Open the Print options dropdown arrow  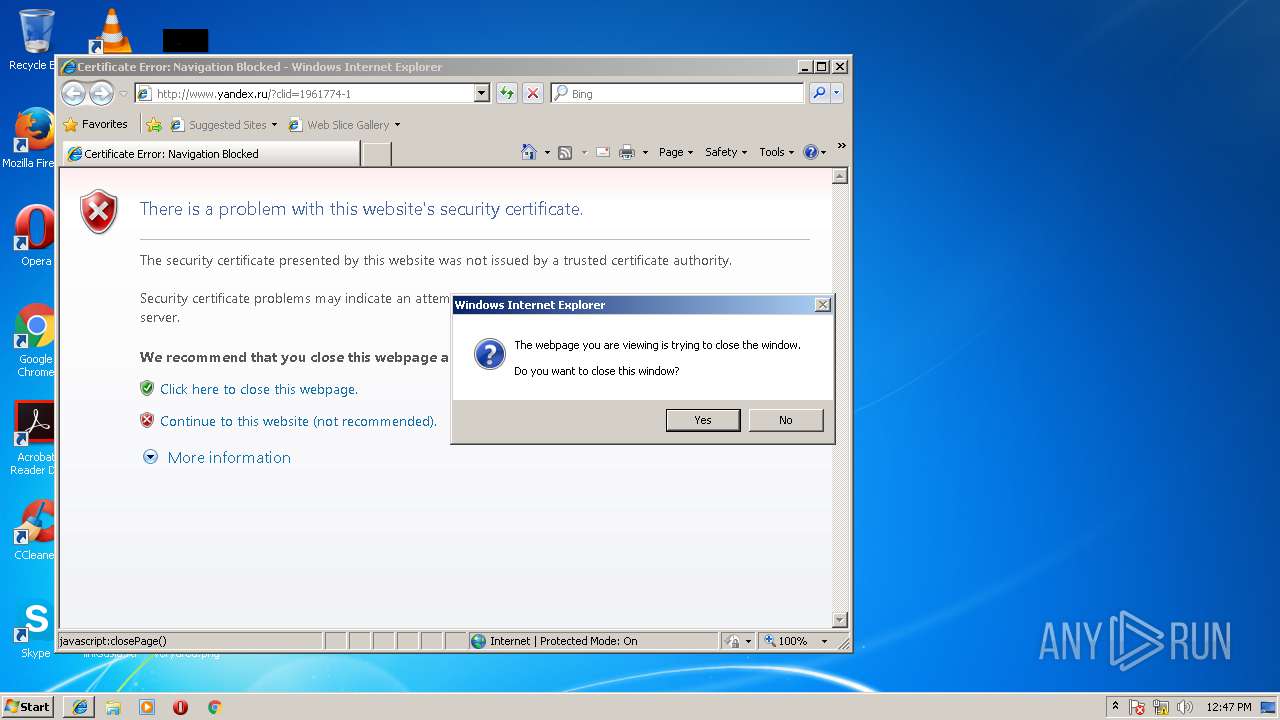point(645,152)
